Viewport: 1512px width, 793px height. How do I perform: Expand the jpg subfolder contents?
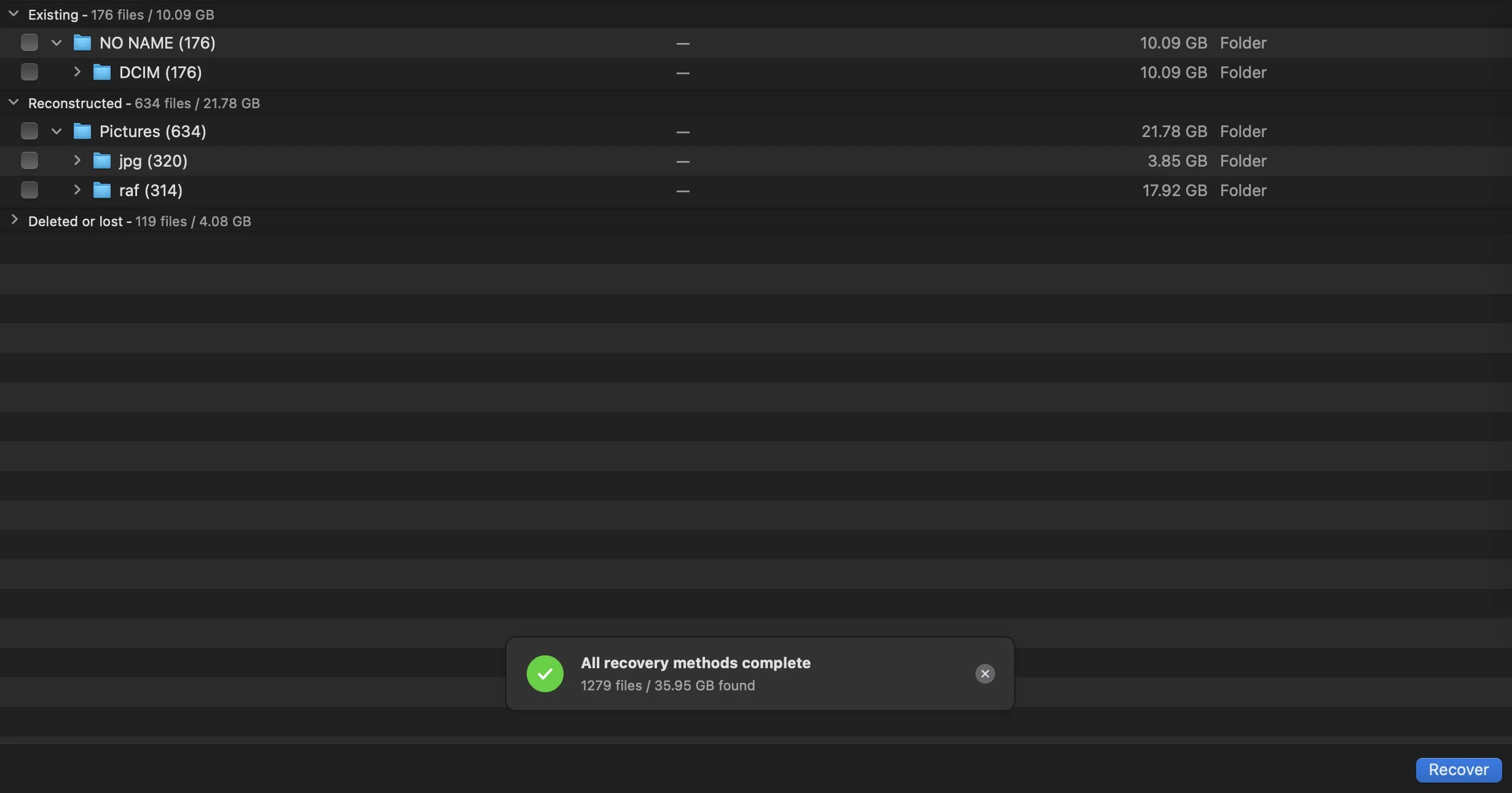(76, 160)
